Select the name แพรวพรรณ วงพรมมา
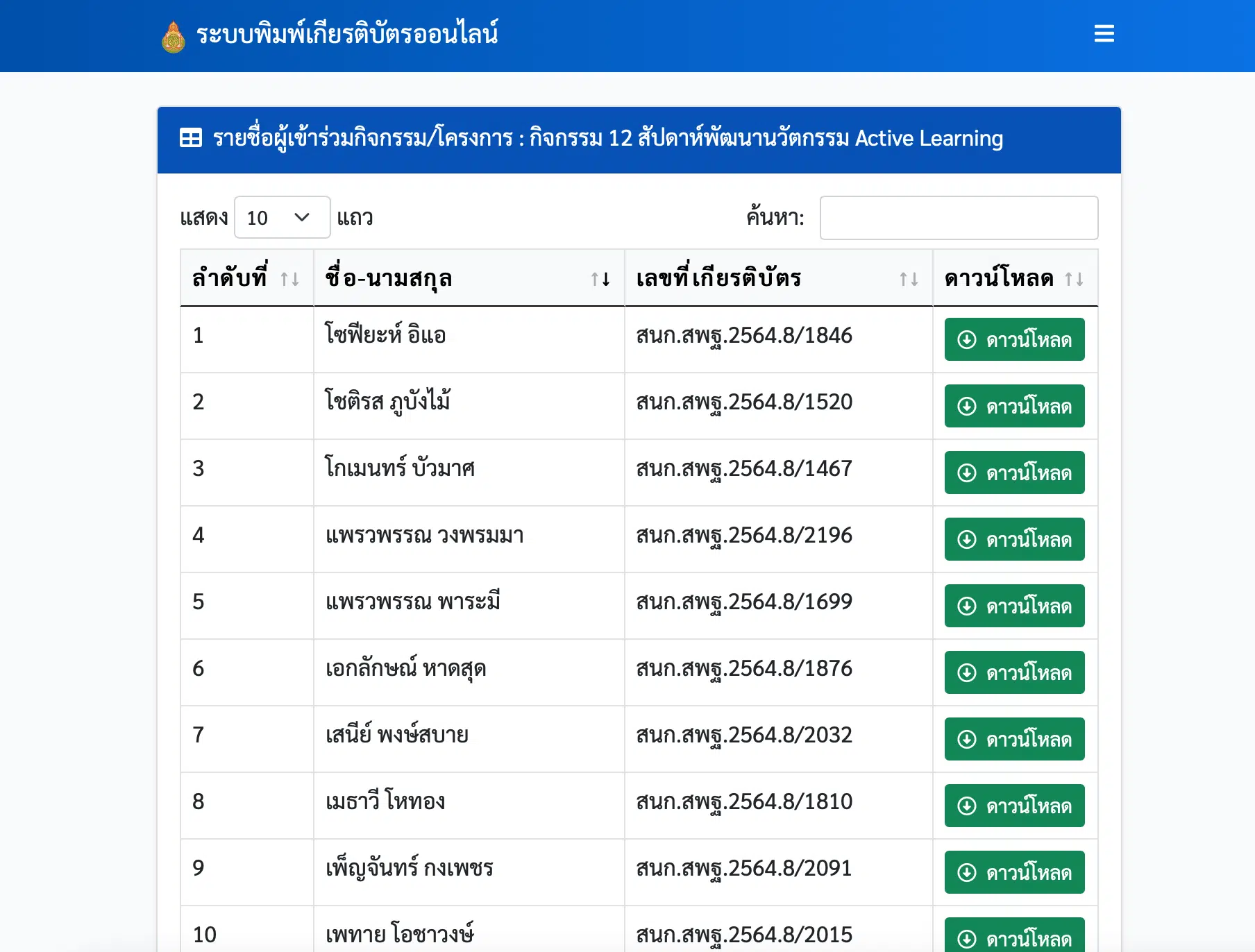 point(425,535)
